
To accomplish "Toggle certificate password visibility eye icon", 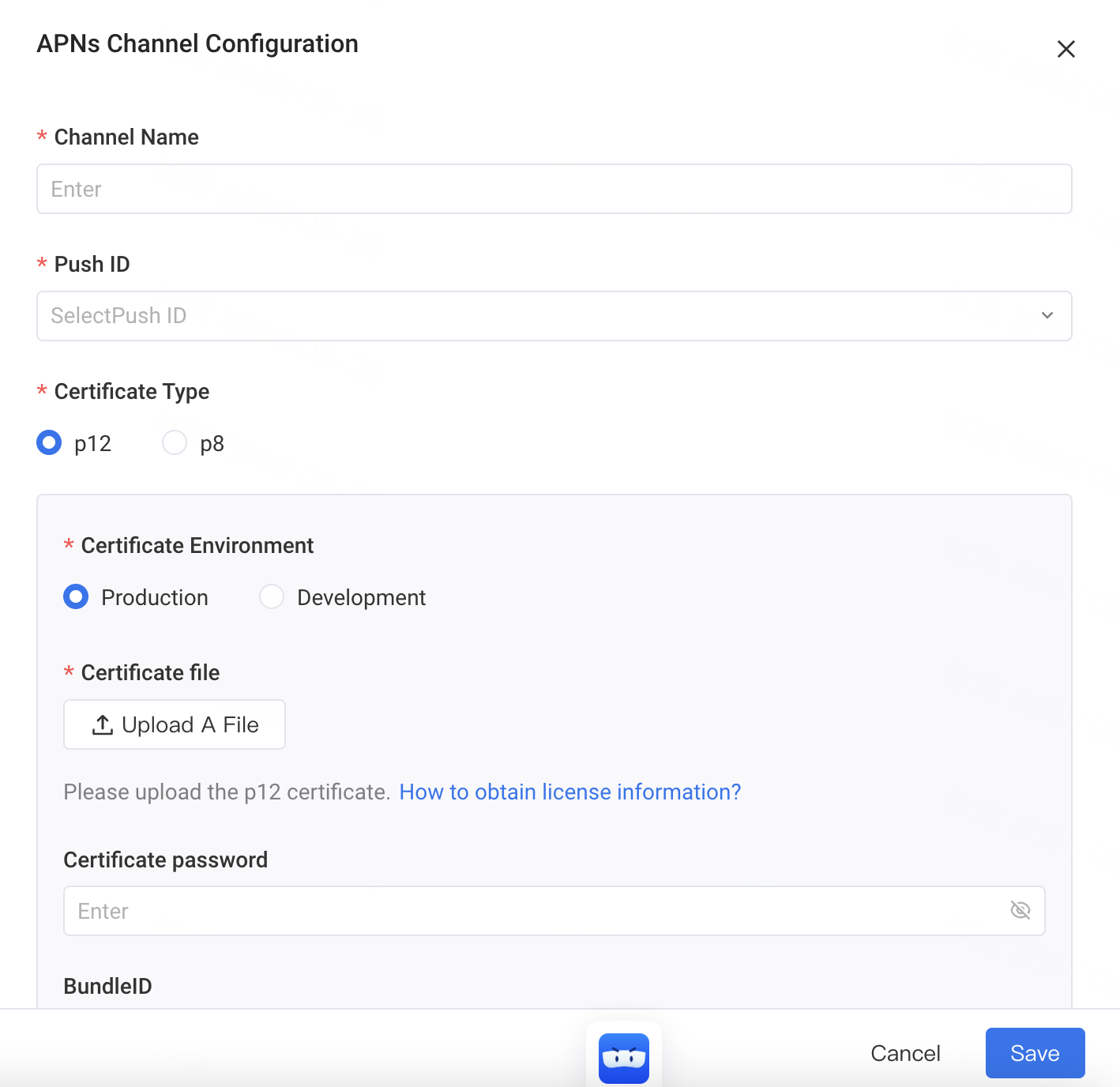I will pos(1020,910).
